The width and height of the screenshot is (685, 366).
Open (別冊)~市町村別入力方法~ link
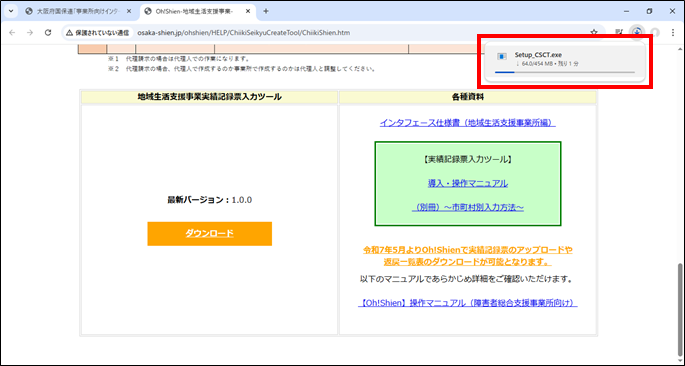click(x=468, y=208)
